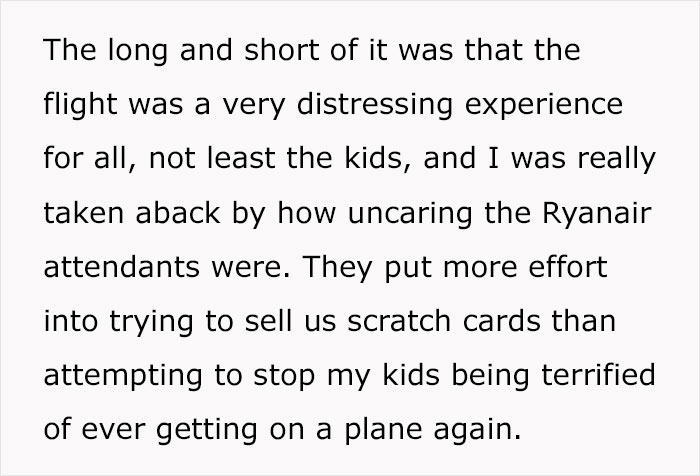The width and height of the screenshot is (700, 476).
Task: Click the word "aback" after taken
Action: click(x=177, y=213)
